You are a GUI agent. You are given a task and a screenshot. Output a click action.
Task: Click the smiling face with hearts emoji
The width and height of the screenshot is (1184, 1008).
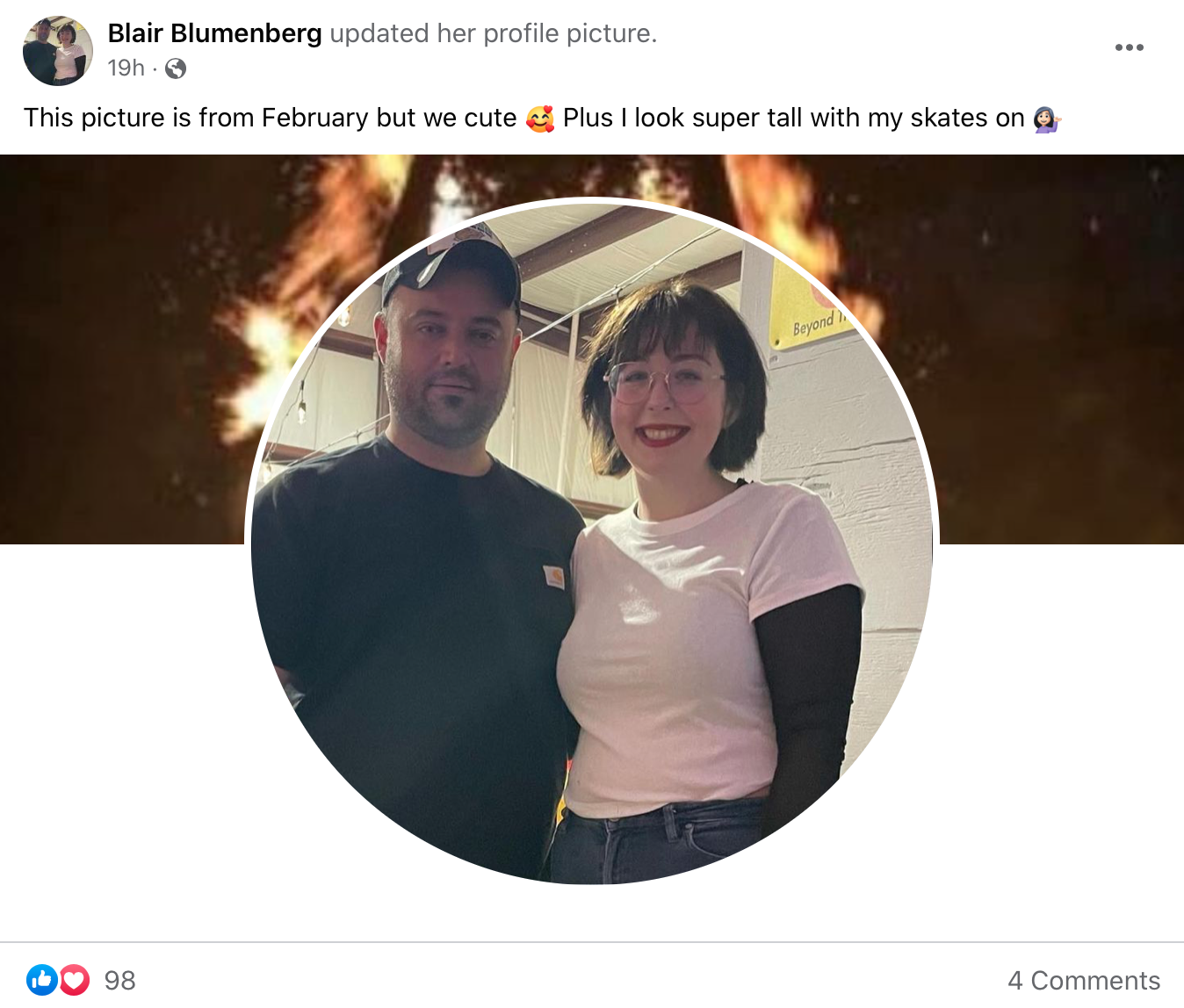(540, 118)
